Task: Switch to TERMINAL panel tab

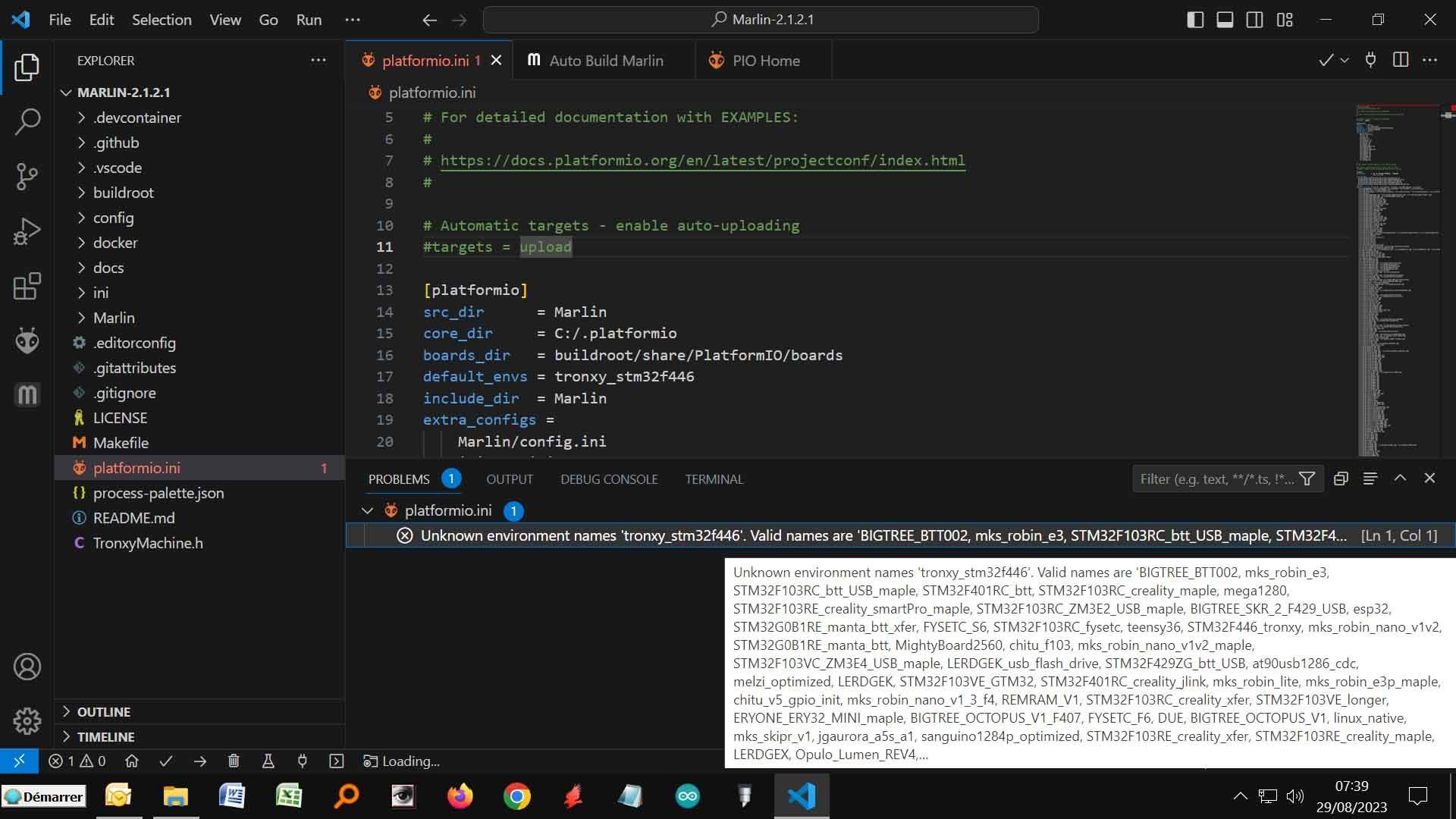Action: tap(714, 479)
